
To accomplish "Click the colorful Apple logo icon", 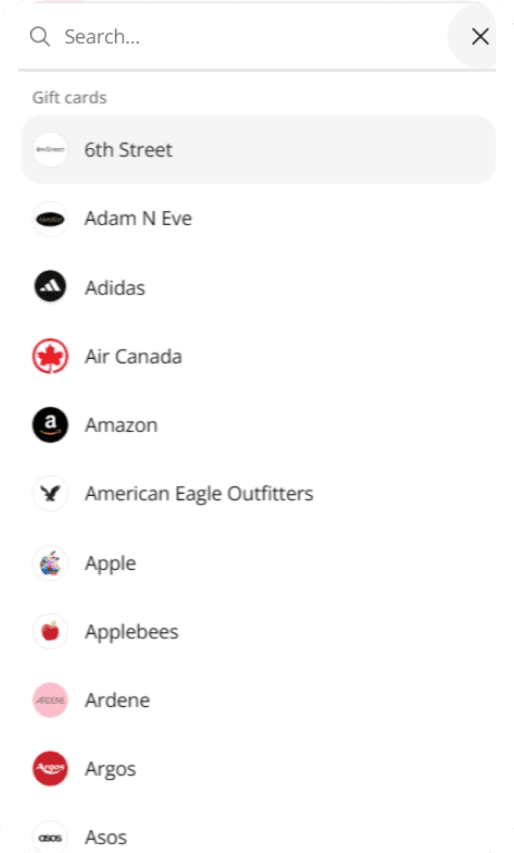I will [50, 563].
